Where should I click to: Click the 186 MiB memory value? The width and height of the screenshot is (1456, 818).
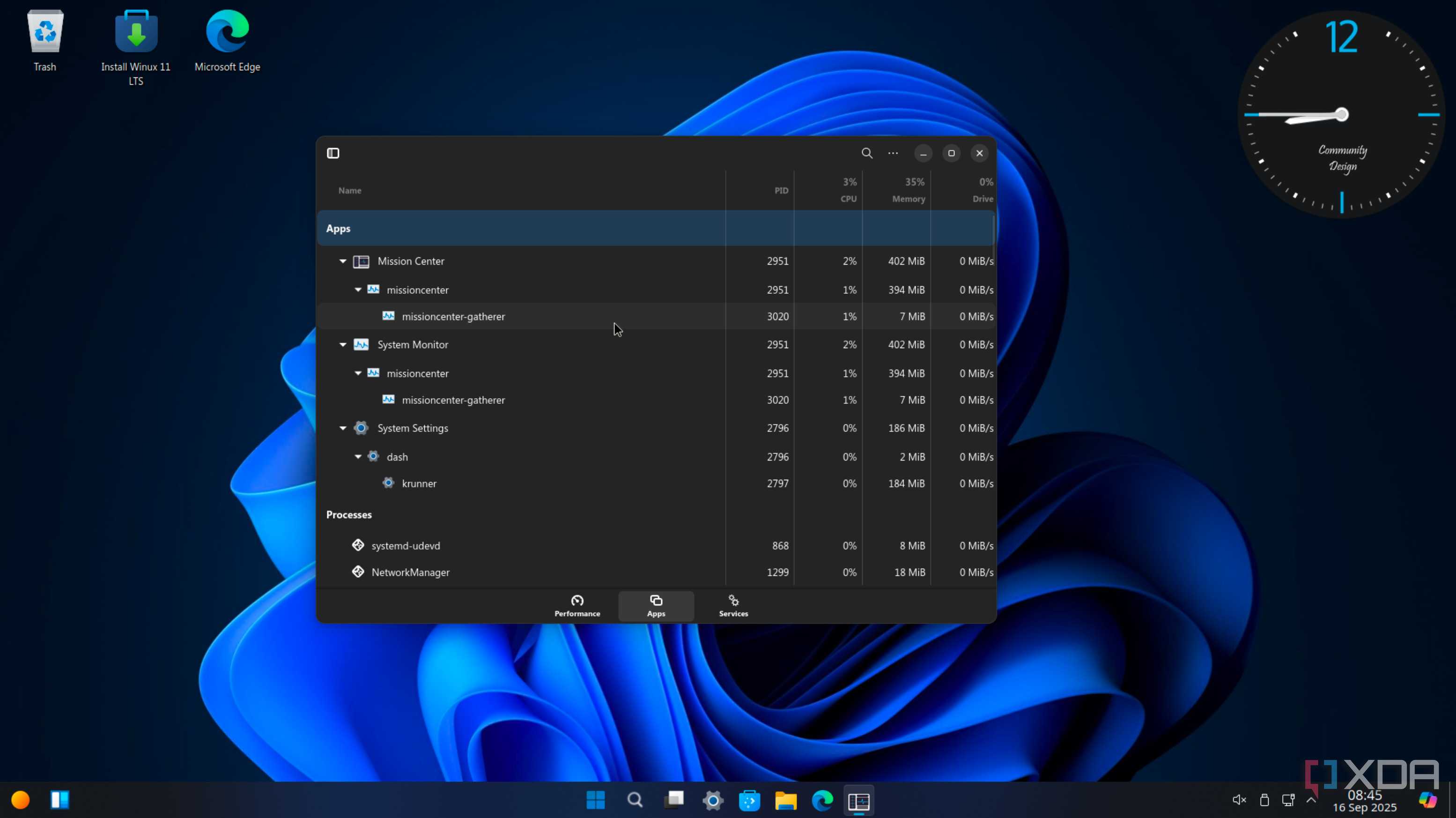tap(906, 428)
